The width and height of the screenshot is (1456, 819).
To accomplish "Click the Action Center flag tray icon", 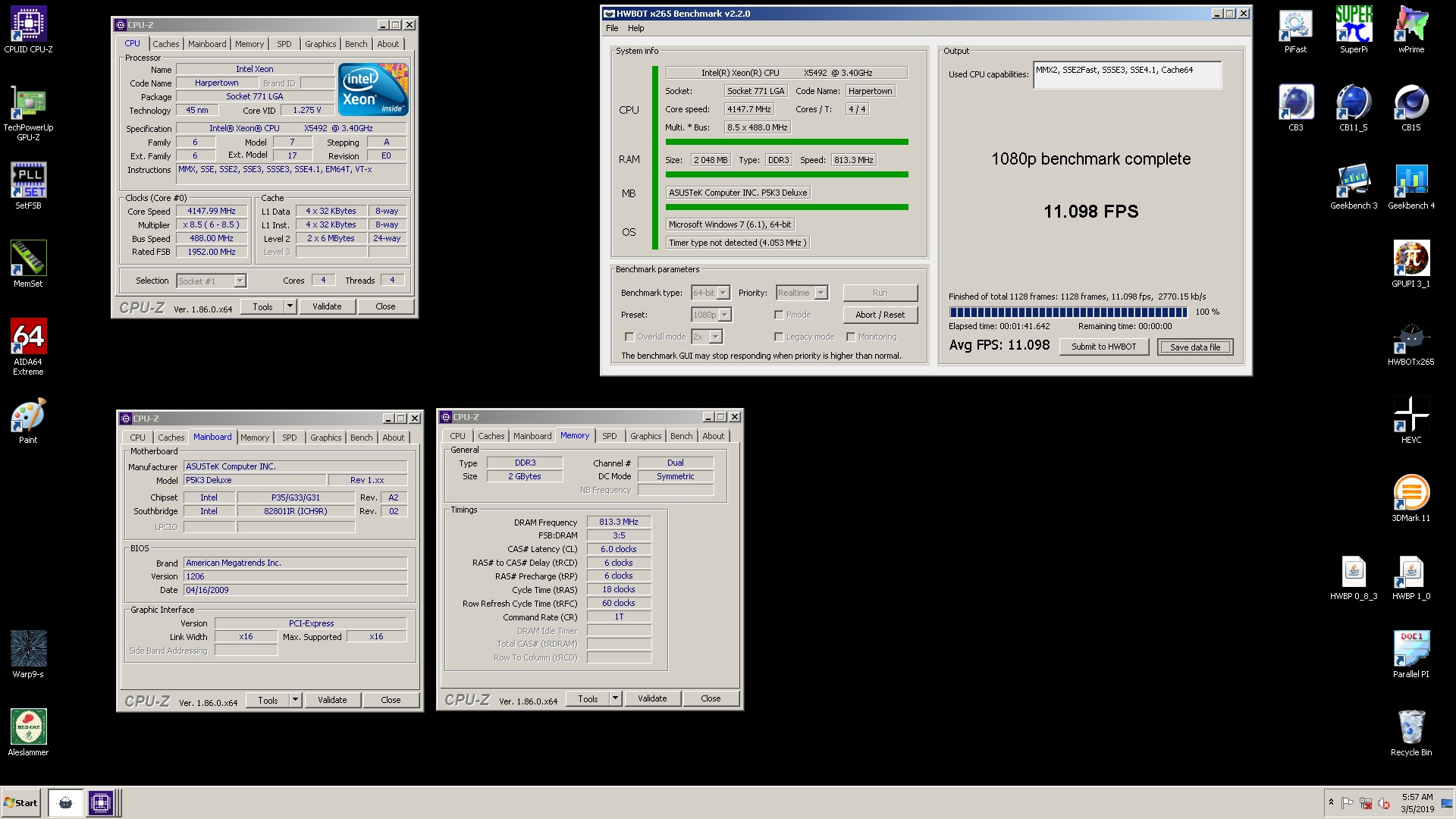I will click(1348, 803).
